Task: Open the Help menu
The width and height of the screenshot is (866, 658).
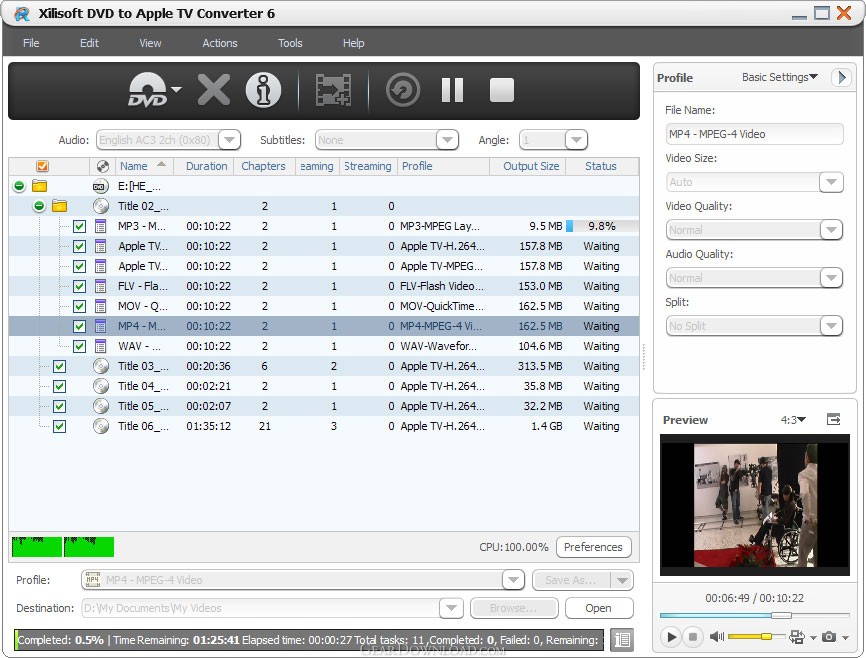Action: [353, 43]
